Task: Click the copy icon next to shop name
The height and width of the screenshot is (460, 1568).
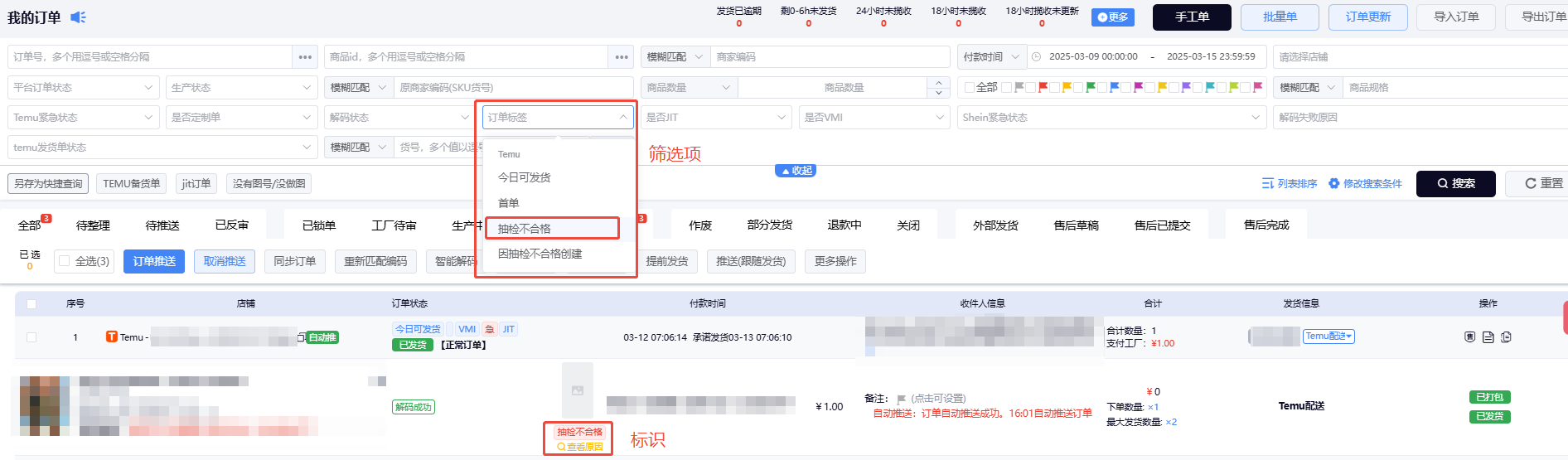Action: [302, 337]
